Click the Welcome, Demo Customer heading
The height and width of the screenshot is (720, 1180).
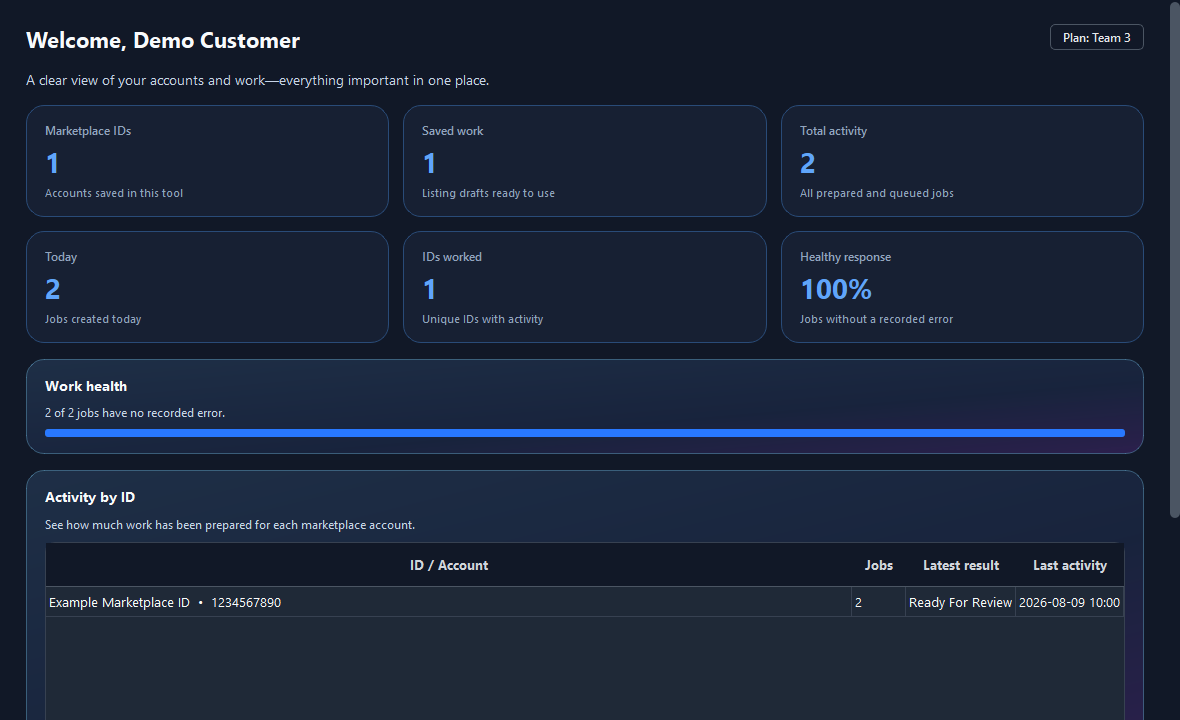click(x=163, y=41)
